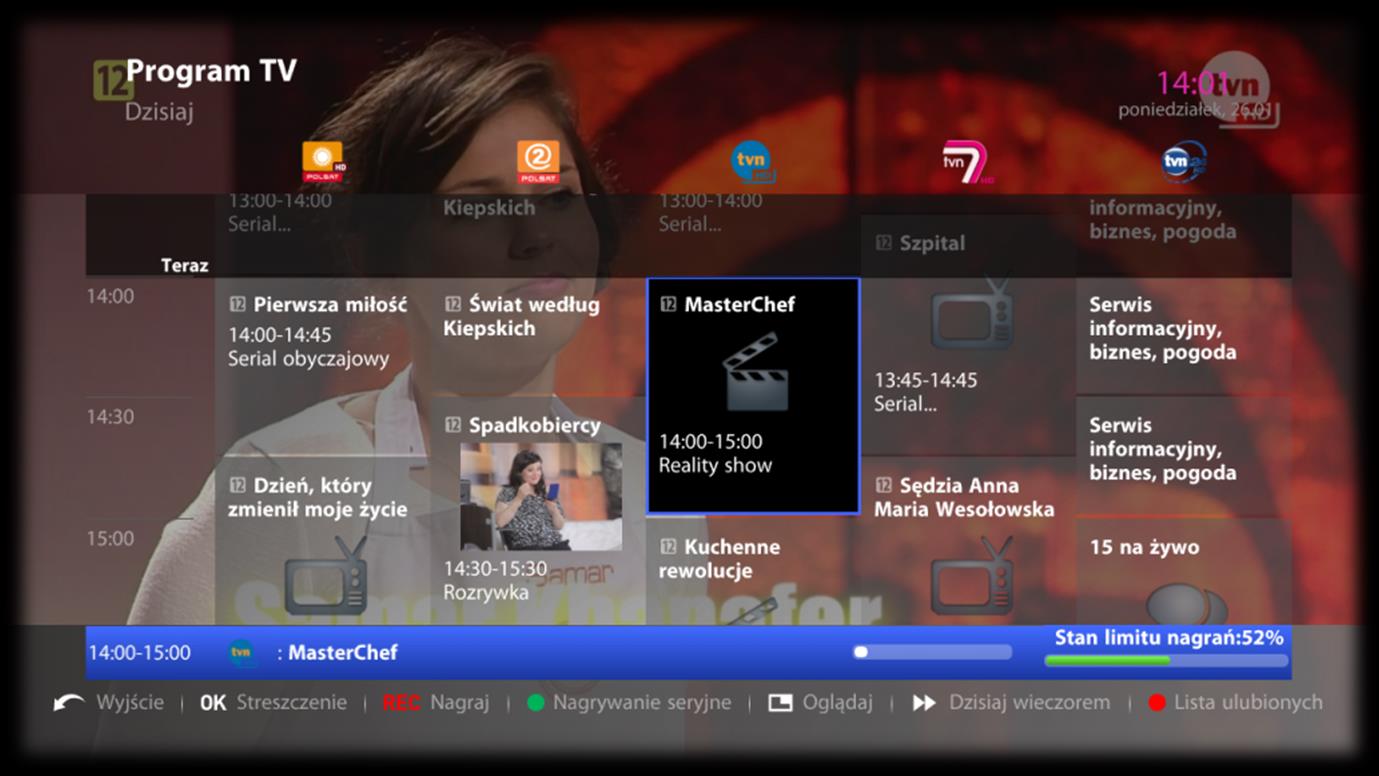This screenshot has height=776, width=1379.
Task: Select the MasterChef programme tile
Action: pos(753,396)
